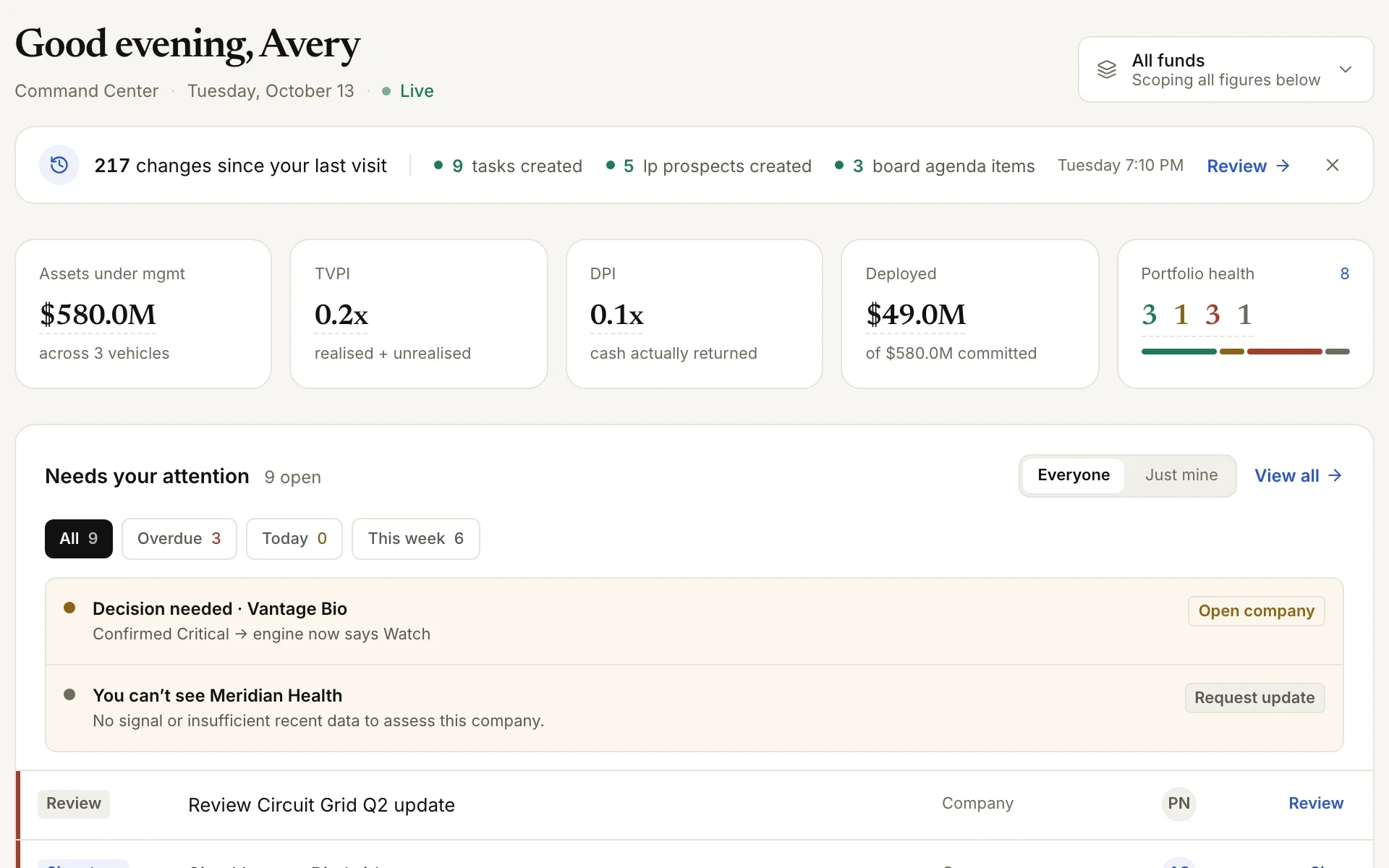The image size is (1389, 868).
Task: Select the All 9 filter tab
Action: (x=79, y=539)
